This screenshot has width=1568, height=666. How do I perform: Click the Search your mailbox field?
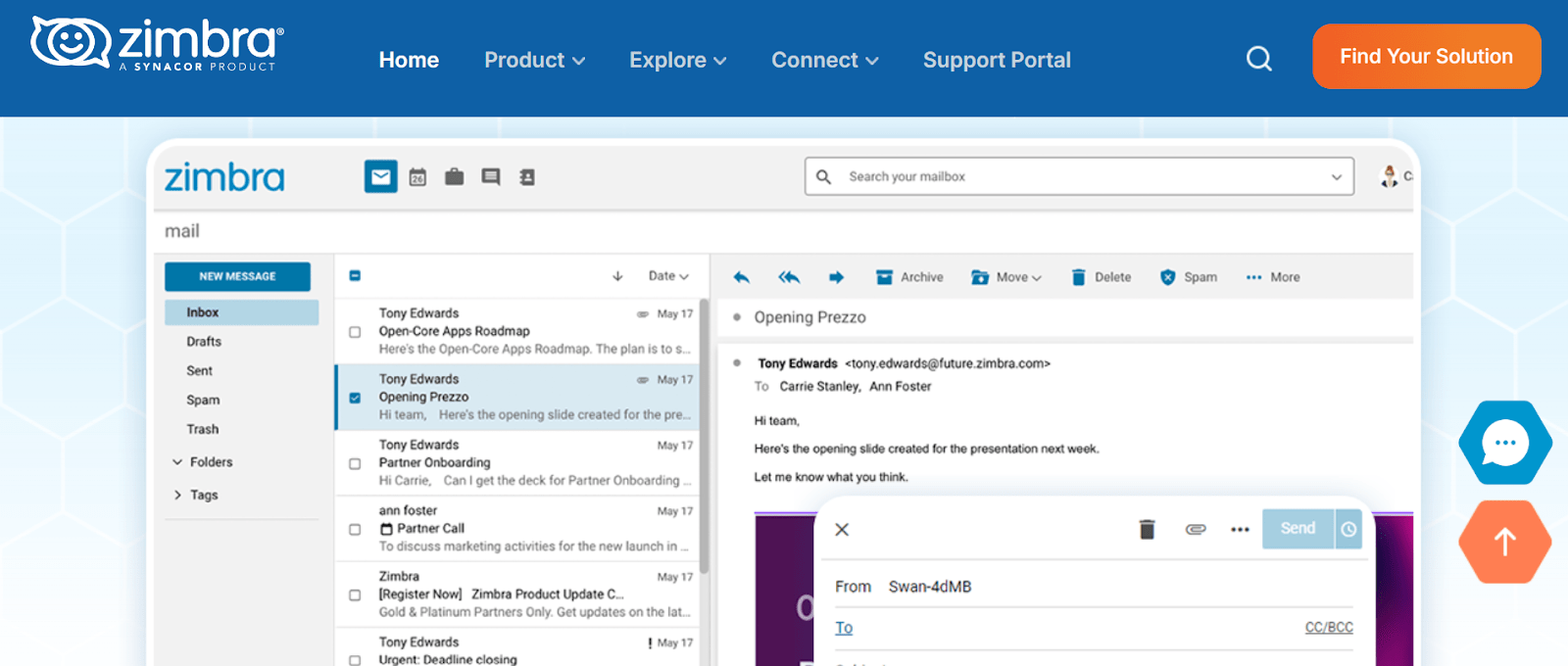pyautogui.click(x=1078, y=176)
